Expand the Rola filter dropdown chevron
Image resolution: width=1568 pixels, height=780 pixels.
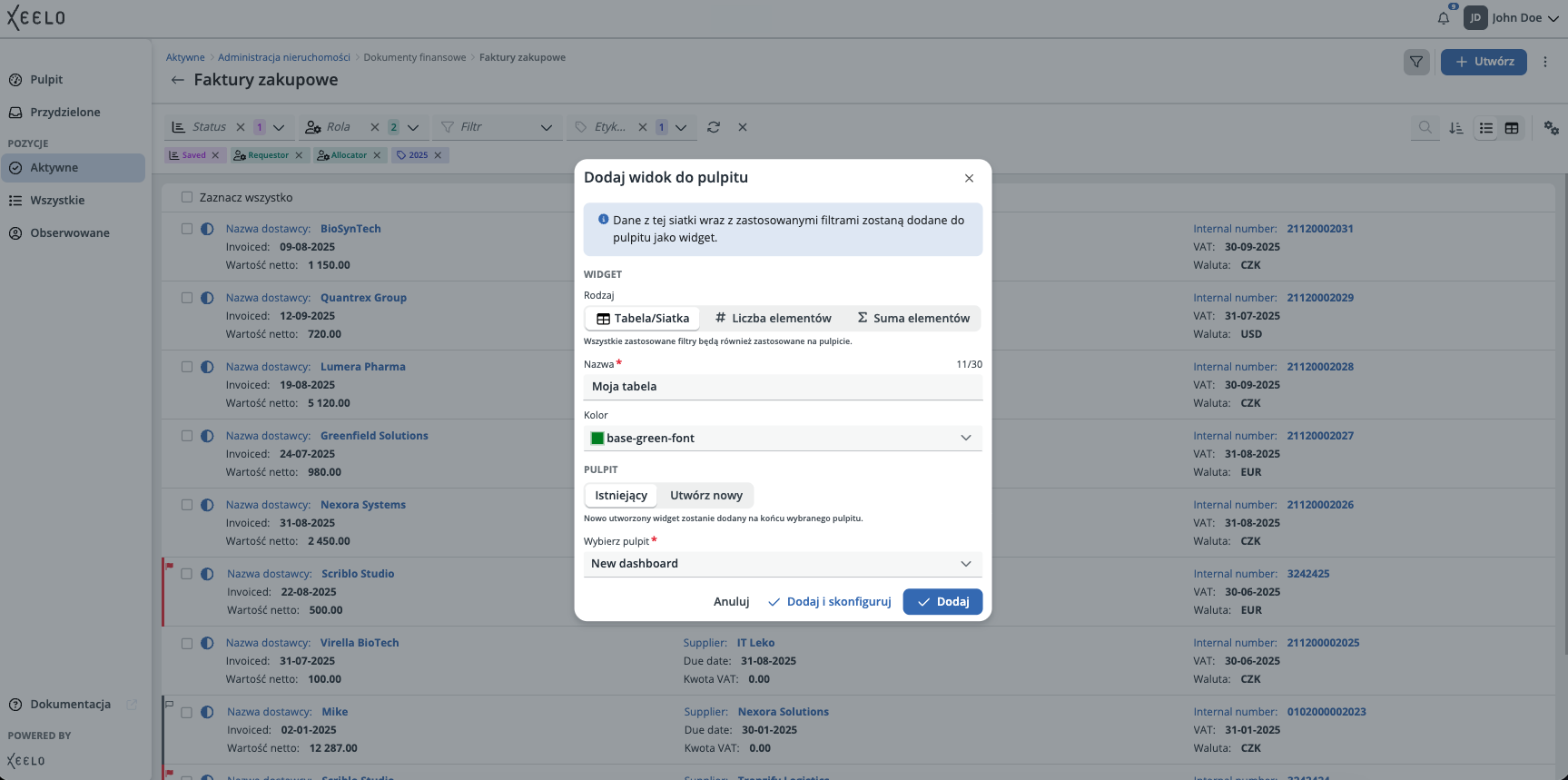(x=413, y=128)
